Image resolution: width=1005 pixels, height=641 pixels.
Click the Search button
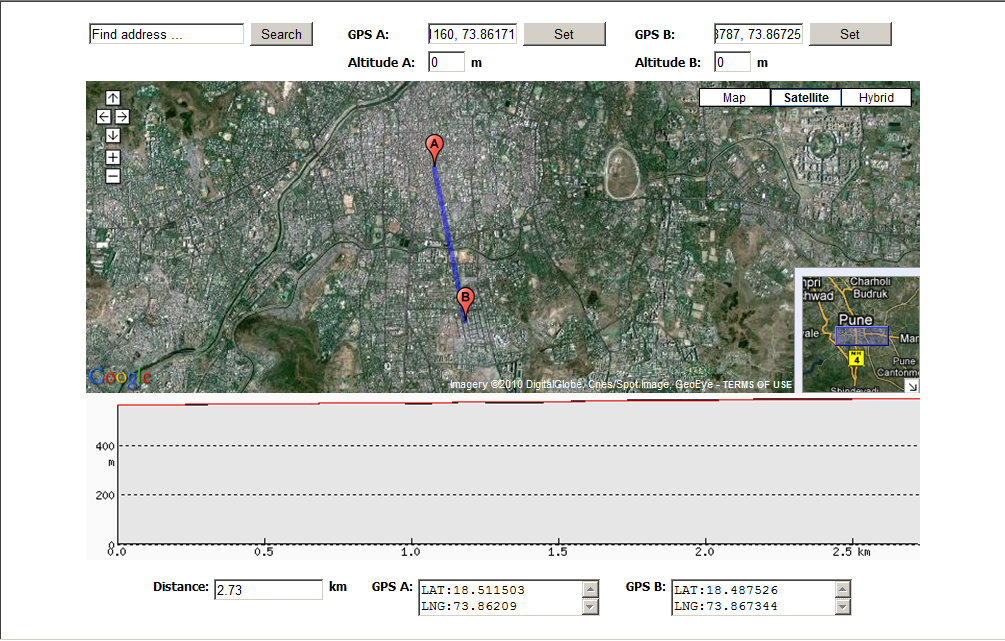[x=281, y=35]
